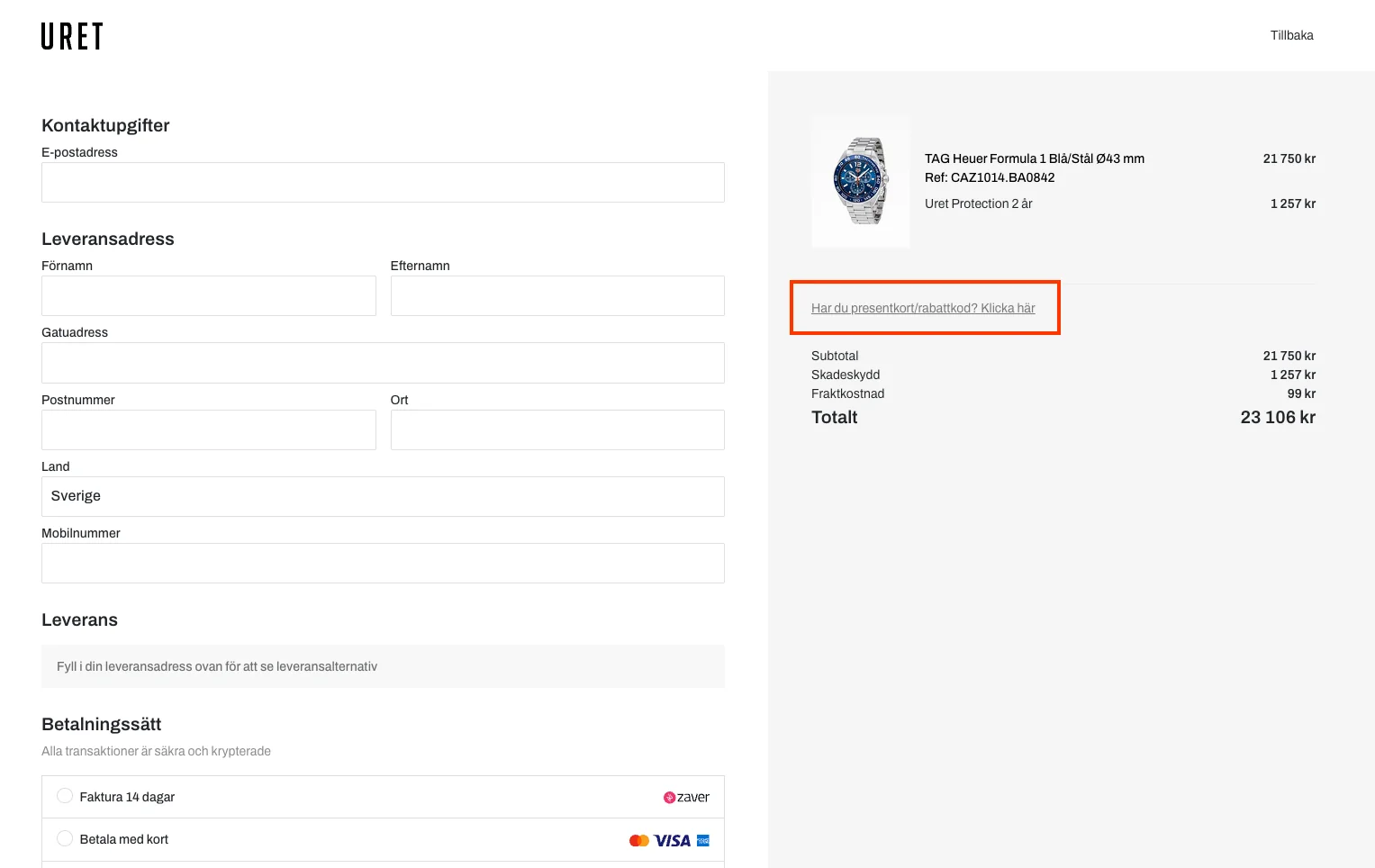This screenshot has height=868, width=1375.
Task: Go back via Tillbaka link
Action: click(x=1291, y=35)
